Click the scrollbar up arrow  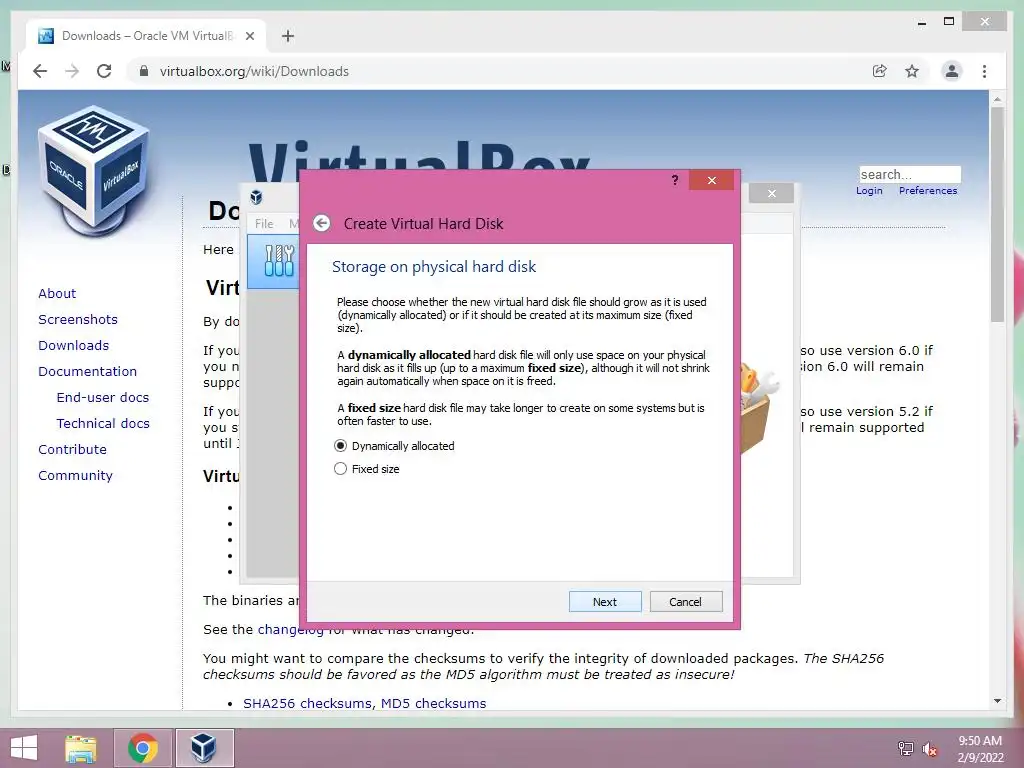(x=997, y=99)
